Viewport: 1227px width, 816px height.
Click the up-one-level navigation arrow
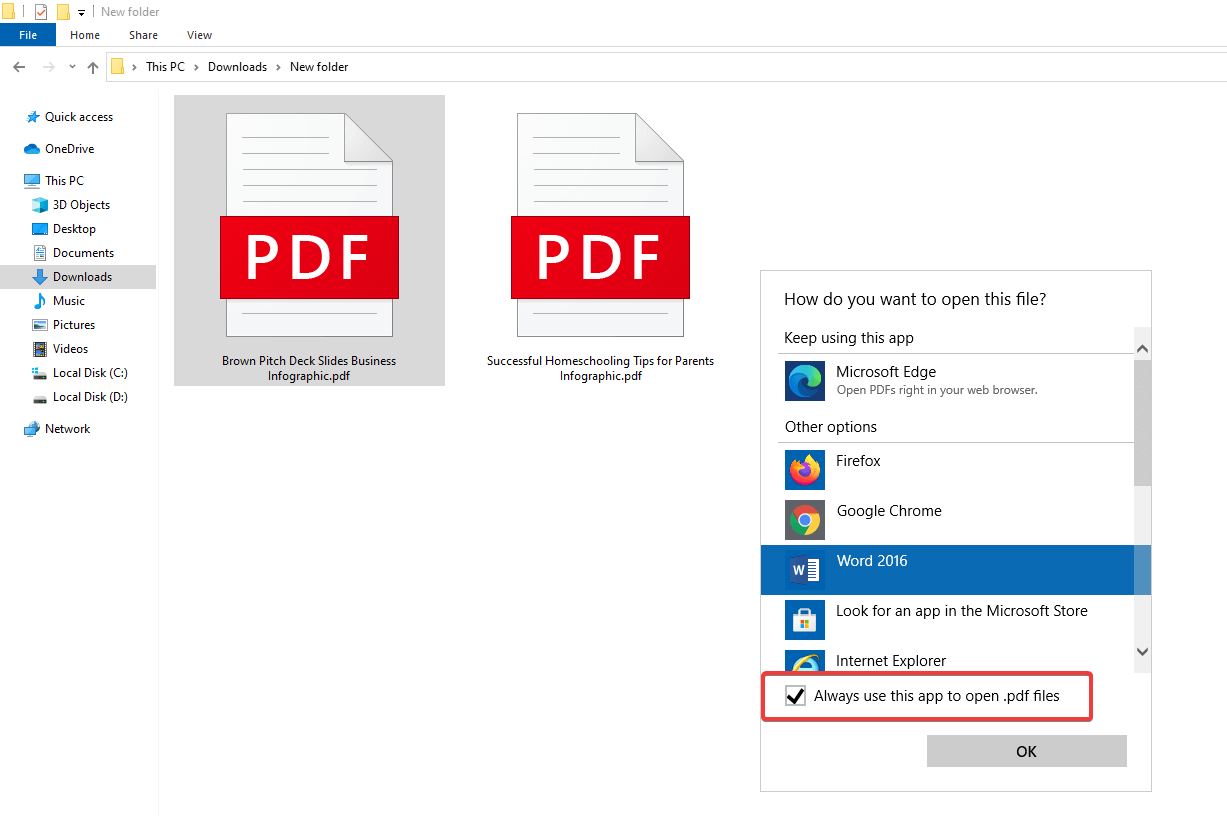[x=92, y=67]
